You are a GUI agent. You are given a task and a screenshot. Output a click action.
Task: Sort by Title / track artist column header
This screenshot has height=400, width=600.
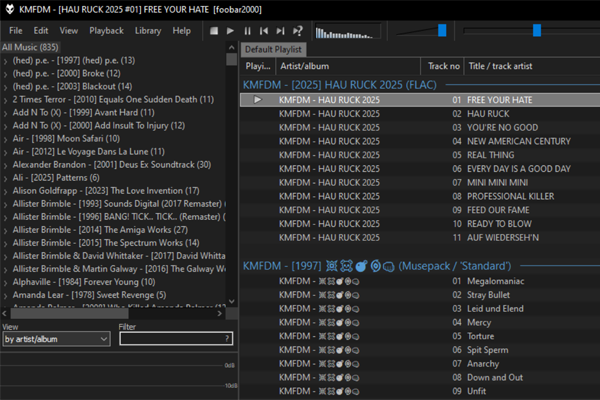click(532, 66)
